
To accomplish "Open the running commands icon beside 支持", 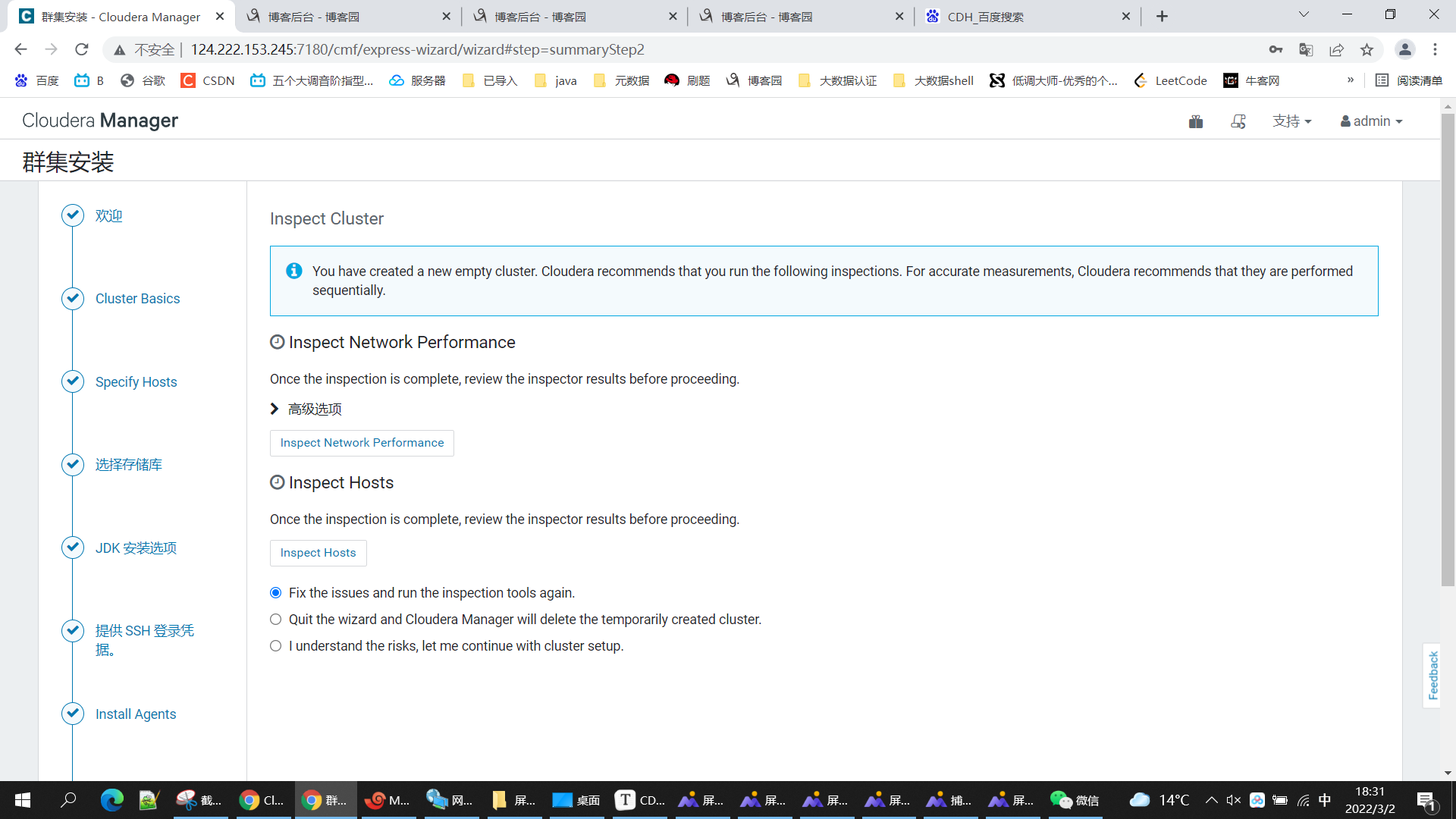I will 1238,121.
